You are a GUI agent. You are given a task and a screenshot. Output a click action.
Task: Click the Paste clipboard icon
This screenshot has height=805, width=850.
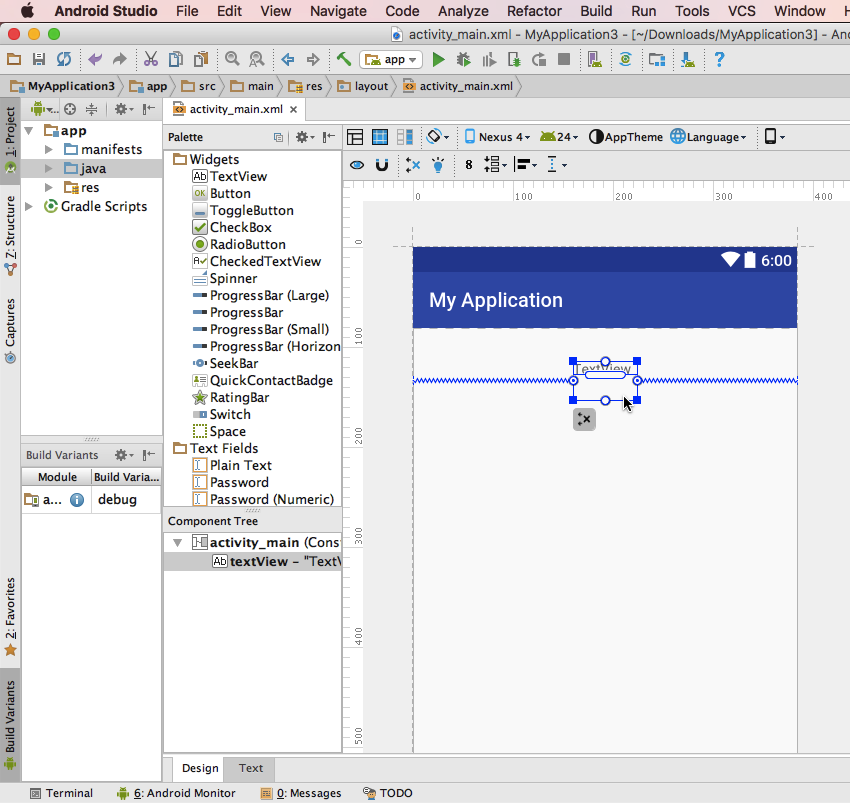click(x=201, y=59)
